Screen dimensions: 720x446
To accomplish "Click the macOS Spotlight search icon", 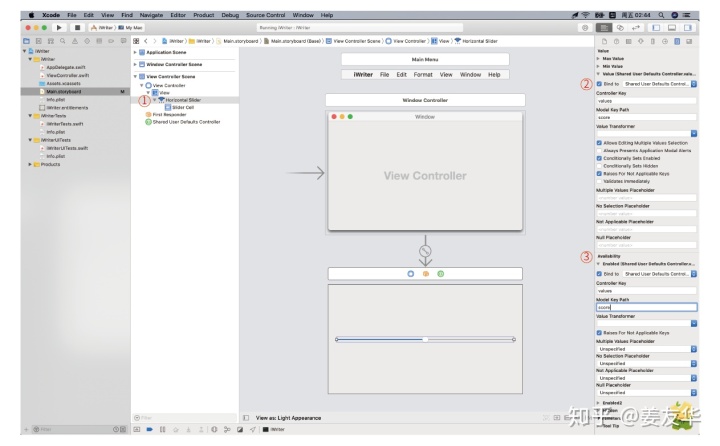I will [661, 15].
